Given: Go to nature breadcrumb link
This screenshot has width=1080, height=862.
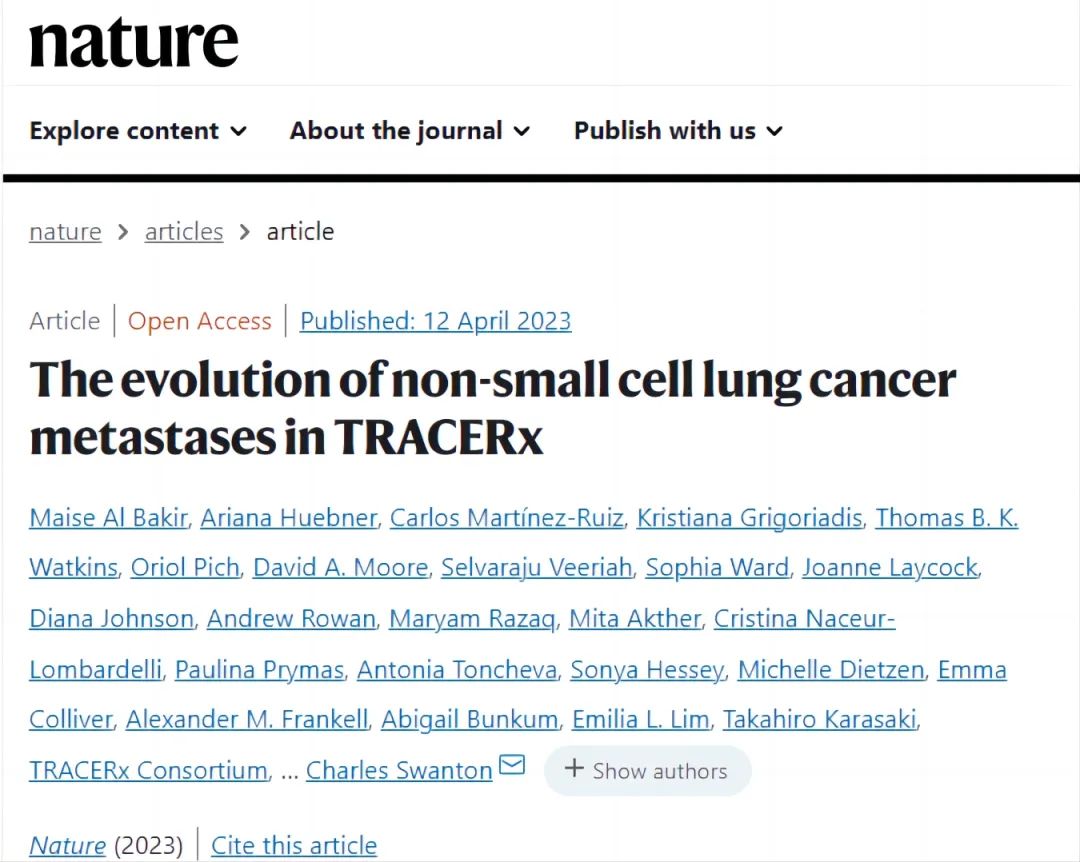Looking at the screenshot, I should click(65, 232).
